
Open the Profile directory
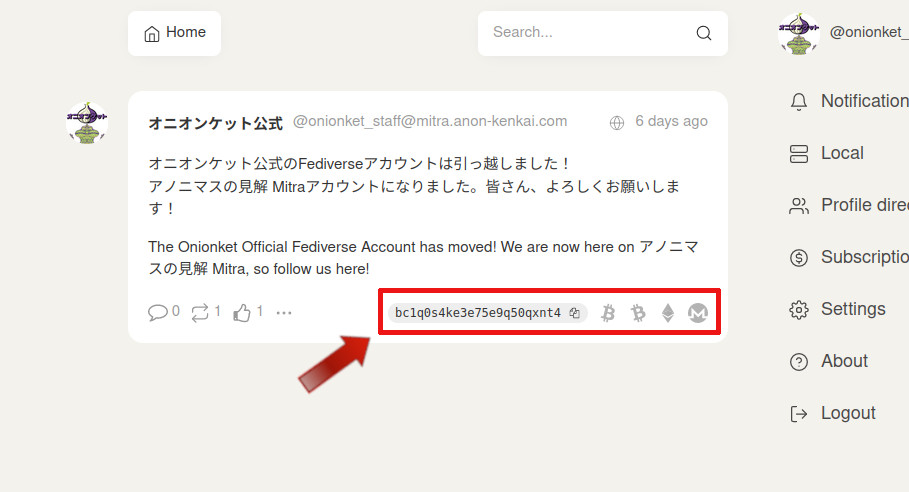[862, 205]
